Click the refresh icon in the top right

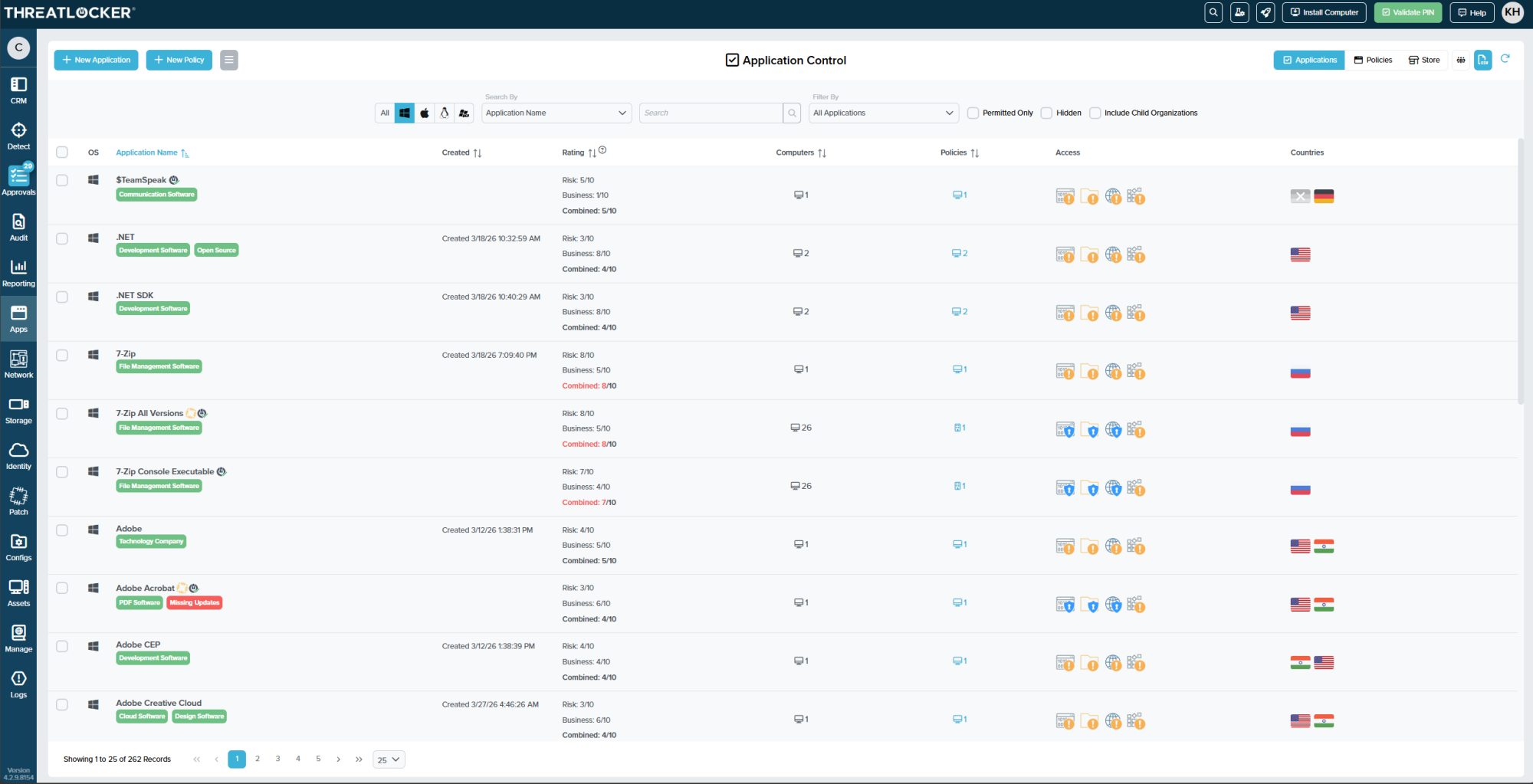click(1505, 59)
